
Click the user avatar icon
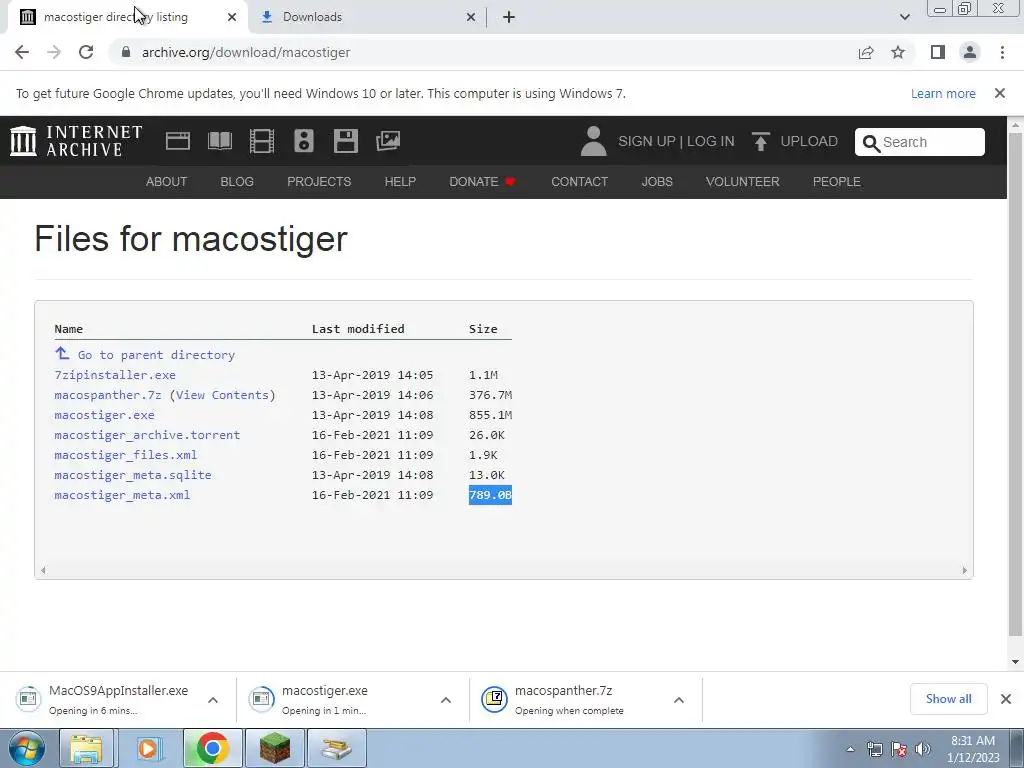(593, 141)
